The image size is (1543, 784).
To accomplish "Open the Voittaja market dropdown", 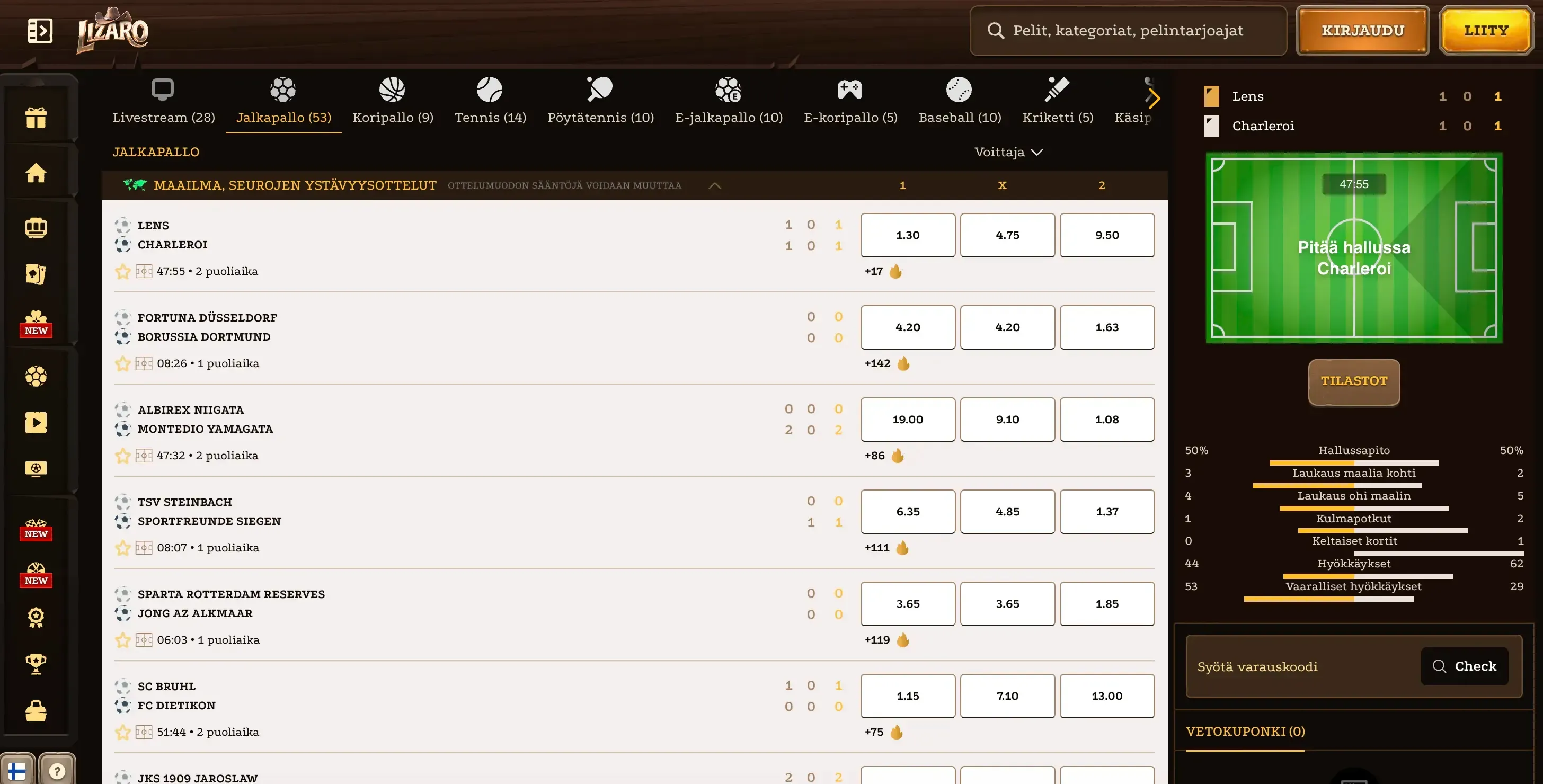I will 1009,152.
